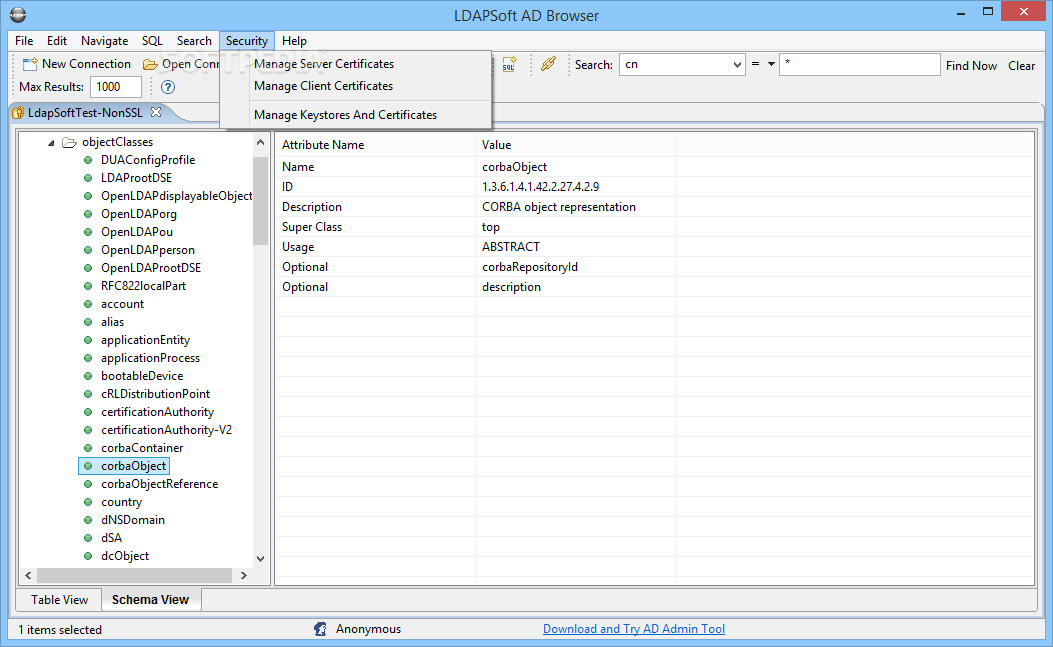Close the open Security menu
The image size is (1053, 647).
pos(246,40)
